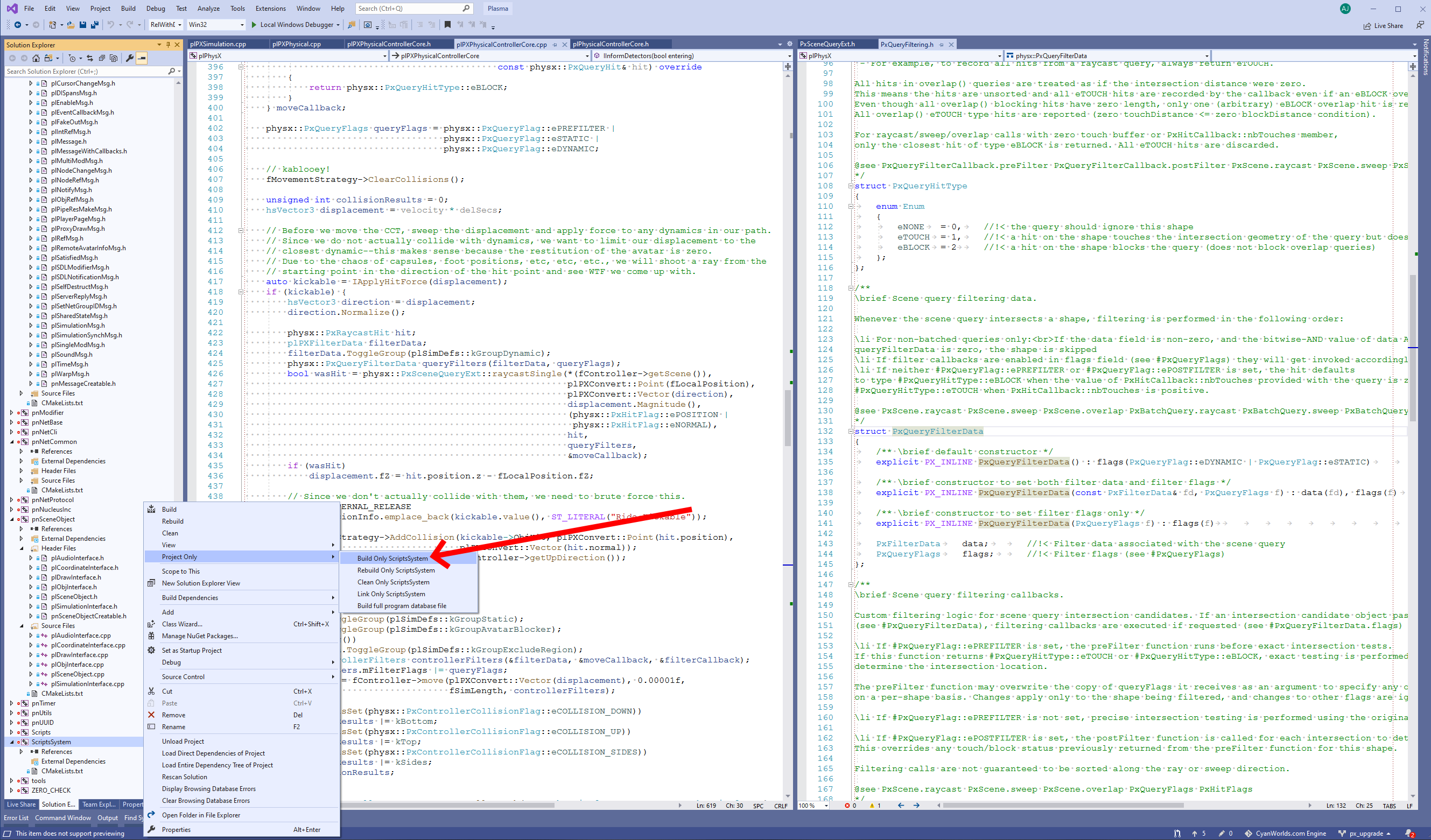Click the Open File folder icon
Viewport: 1431px width, 840px height.
[x=71, y=24]
